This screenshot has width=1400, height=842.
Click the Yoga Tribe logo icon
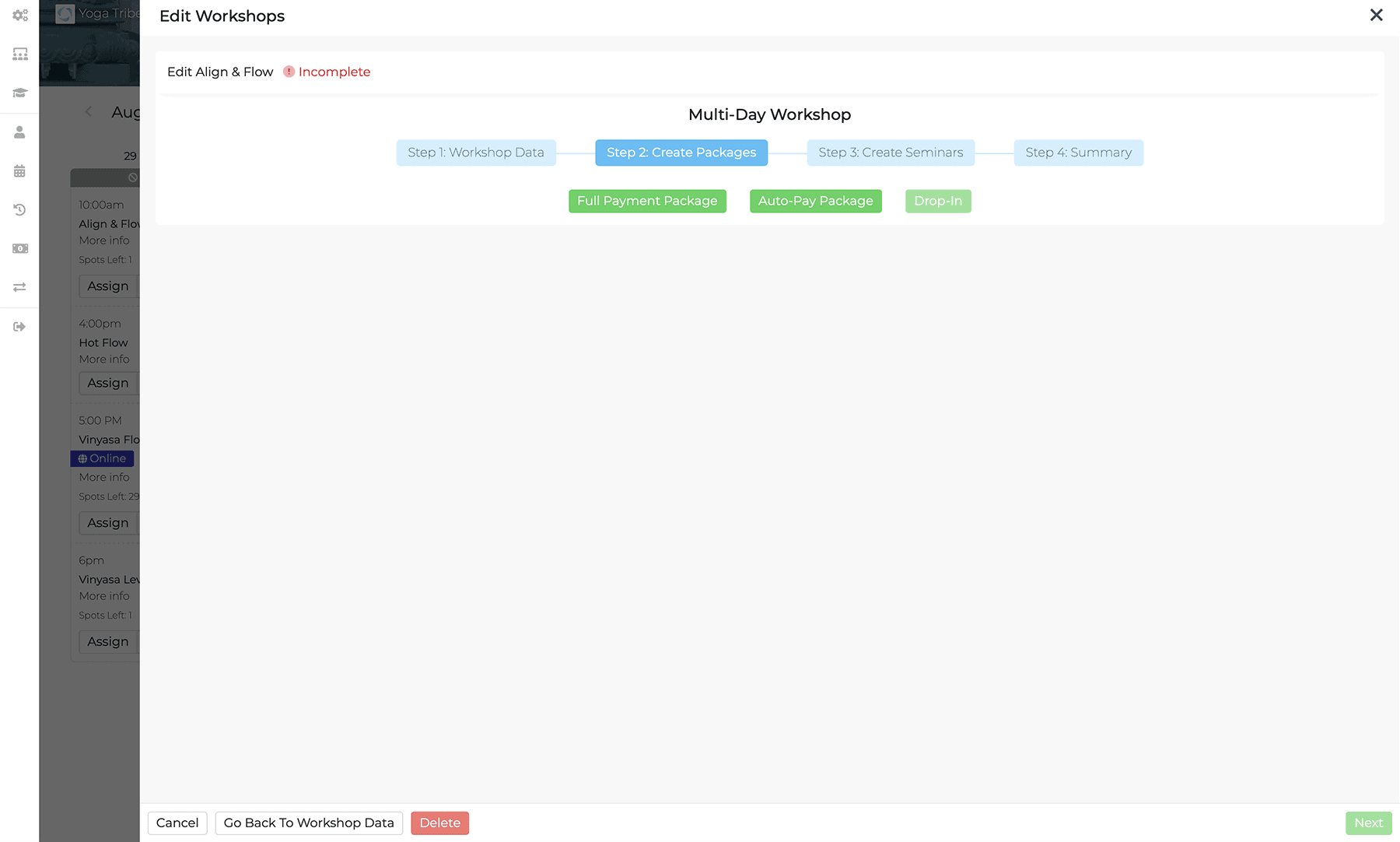(65, 14)
